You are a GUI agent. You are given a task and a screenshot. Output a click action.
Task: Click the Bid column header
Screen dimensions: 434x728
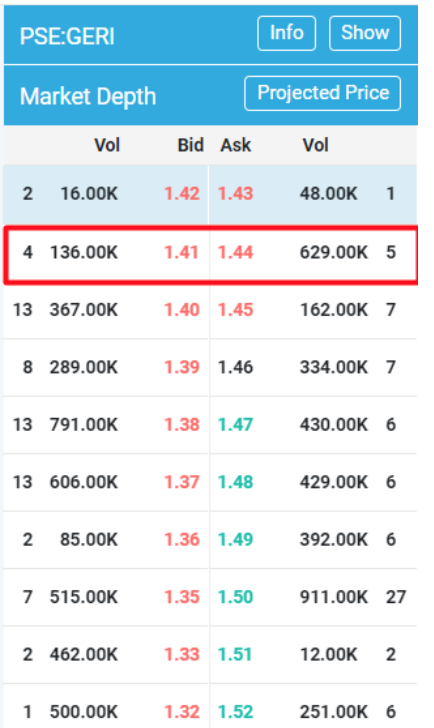coord(190,145)
